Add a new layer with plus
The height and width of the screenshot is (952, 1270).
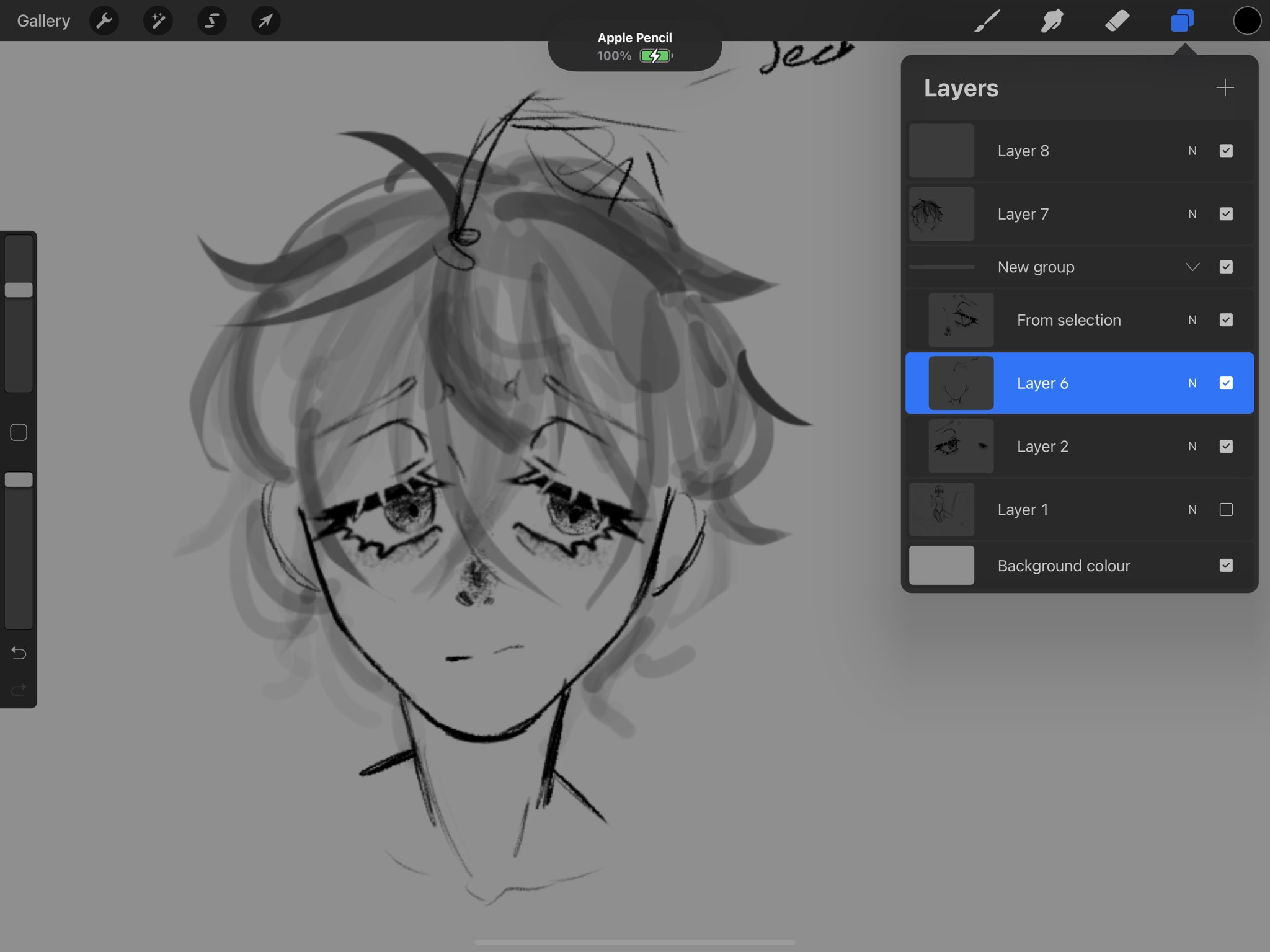(1225, 87)
